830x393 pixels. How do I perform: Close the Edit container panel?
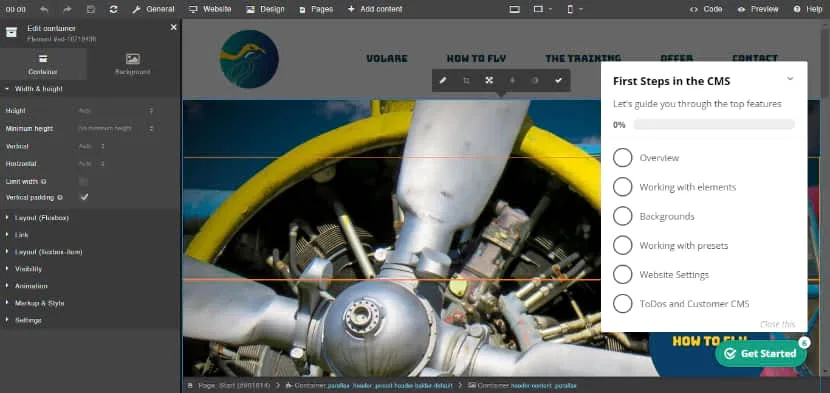click(x=174, y=27)
